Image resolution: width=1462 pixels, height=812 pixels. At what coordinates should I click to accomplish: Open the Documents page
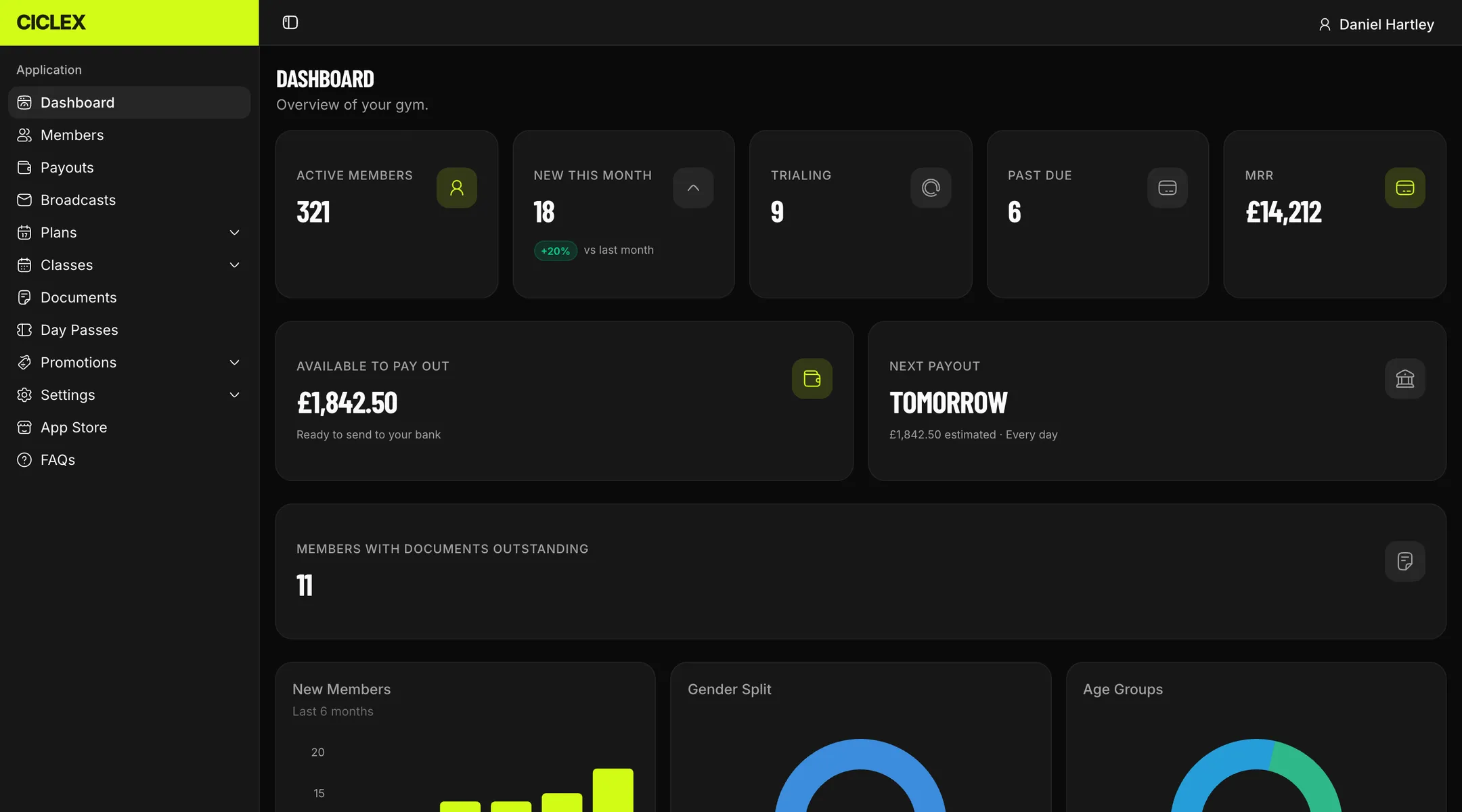point(129,297)
